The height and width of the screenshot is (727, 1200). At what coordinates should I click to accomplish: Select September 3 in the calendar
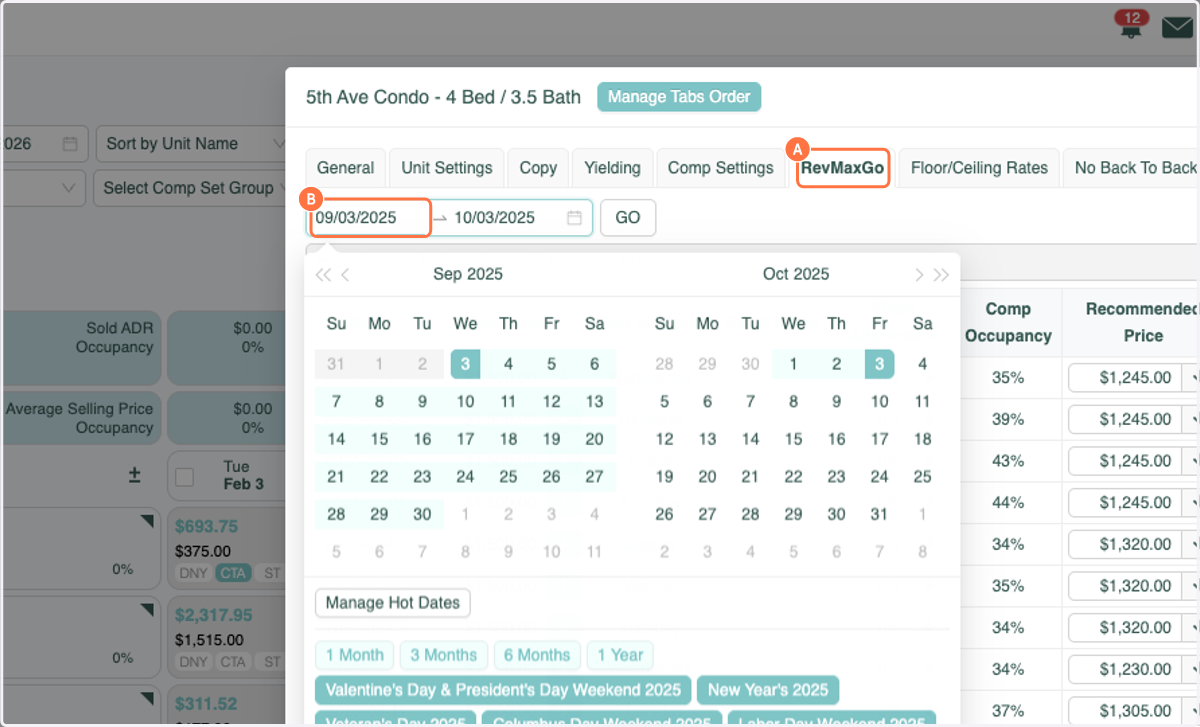click(465, 364)
